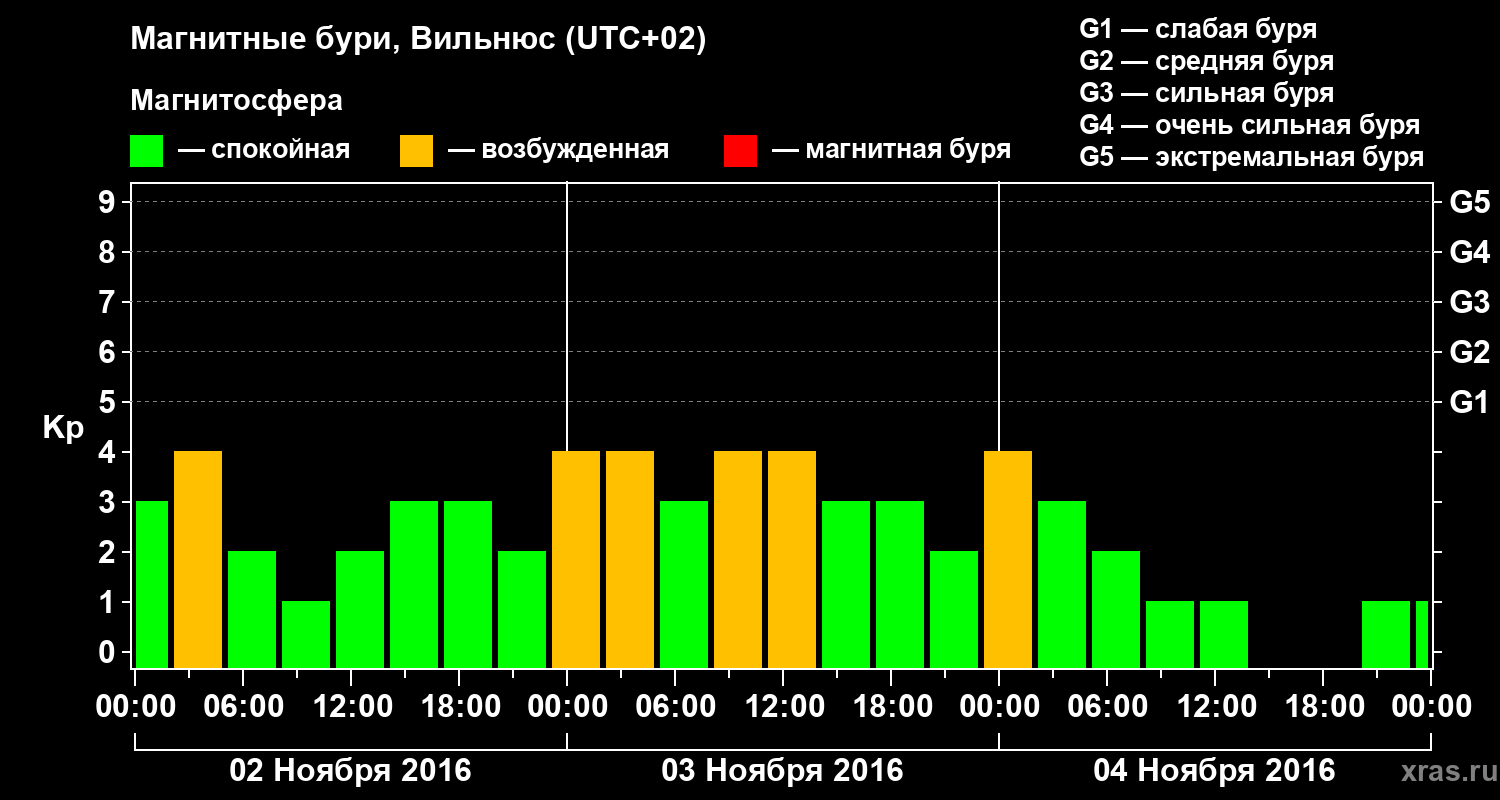Click the right-axis 'G3' level label
Image resolution: width=1500 pixels, height=800 pixels.
coord(1470,302)
